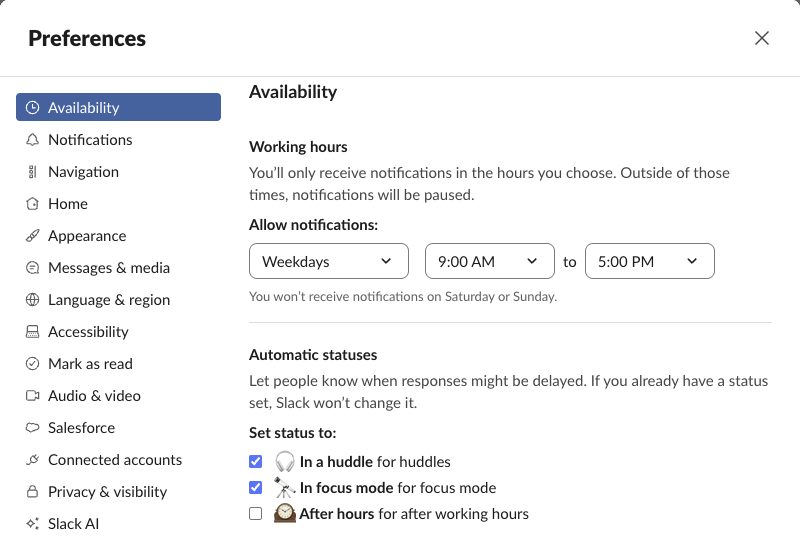800x540 pixels.
Task: Uncheck In a huddle status checkbox
Action: 256,461
